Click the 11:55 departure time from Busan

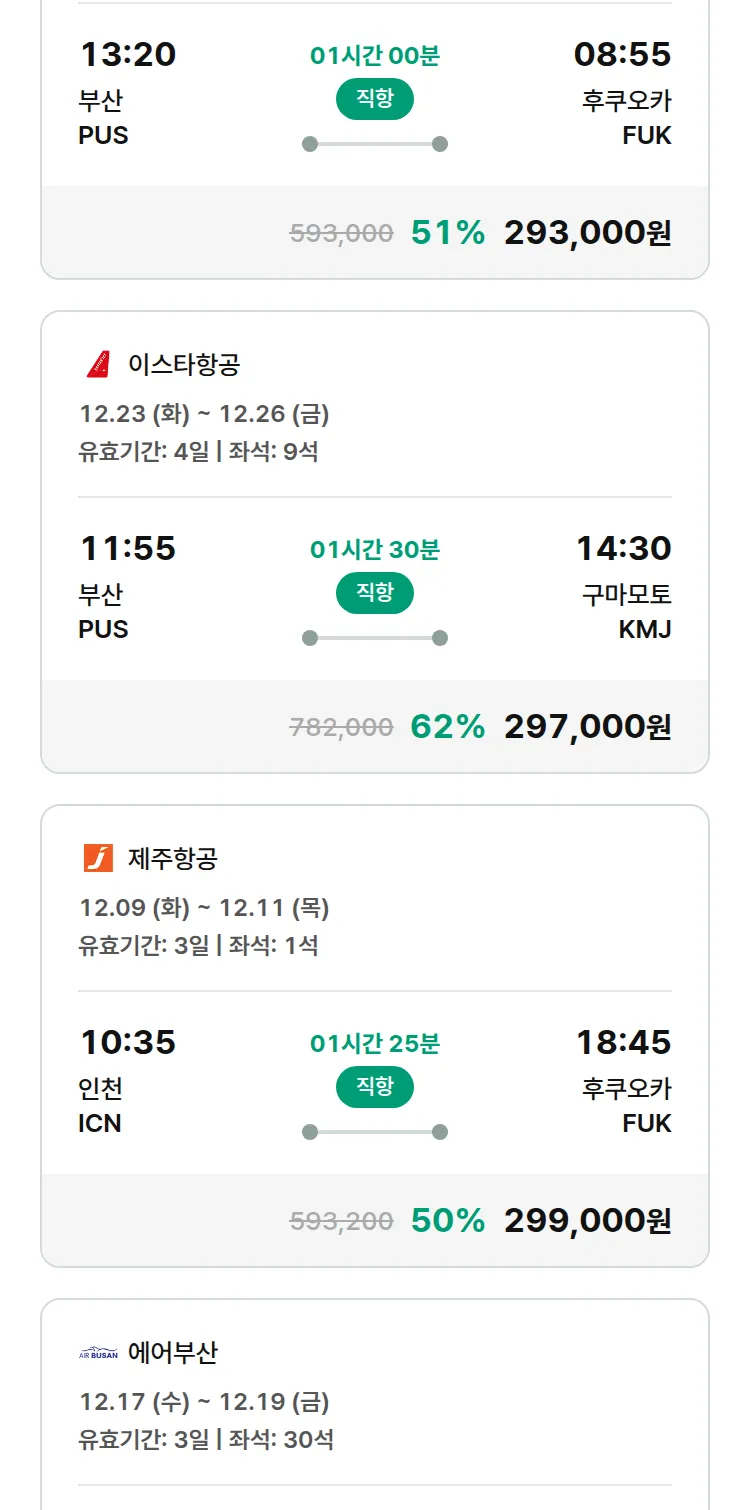pos(128,548)
